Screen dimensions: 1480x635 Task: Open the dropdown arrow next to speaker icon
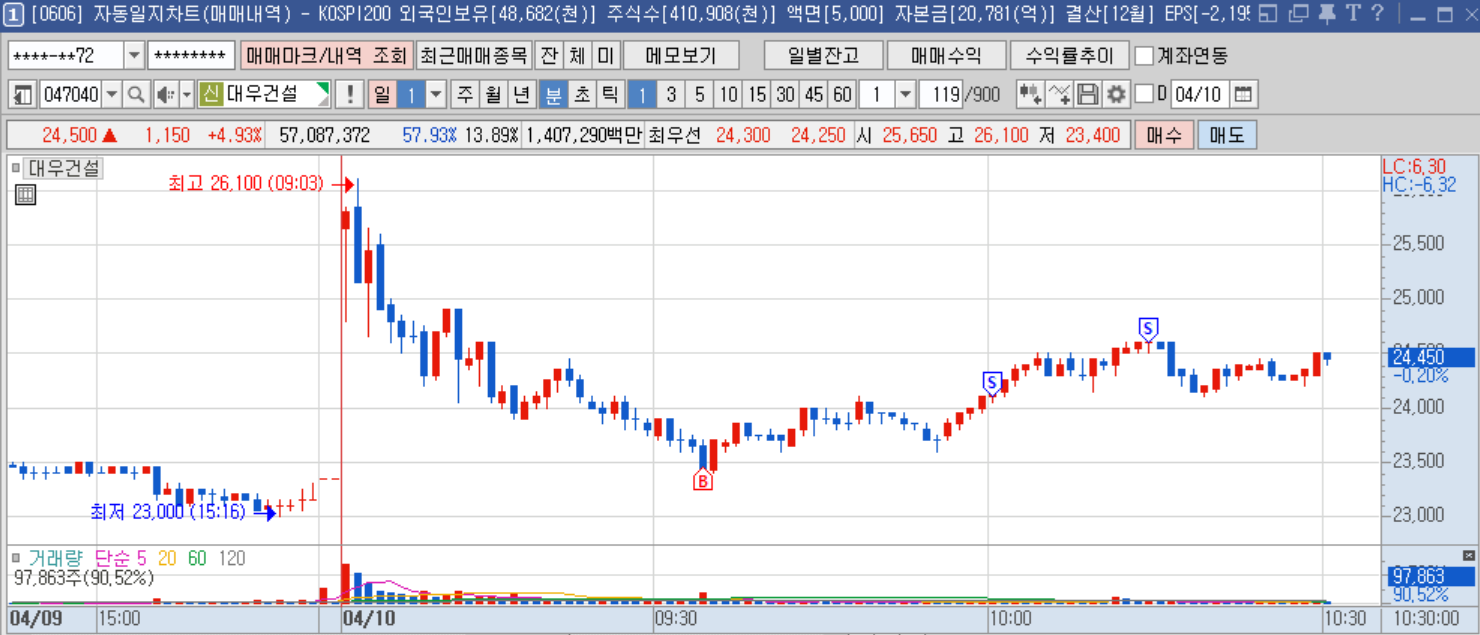[x=186, y=95]
